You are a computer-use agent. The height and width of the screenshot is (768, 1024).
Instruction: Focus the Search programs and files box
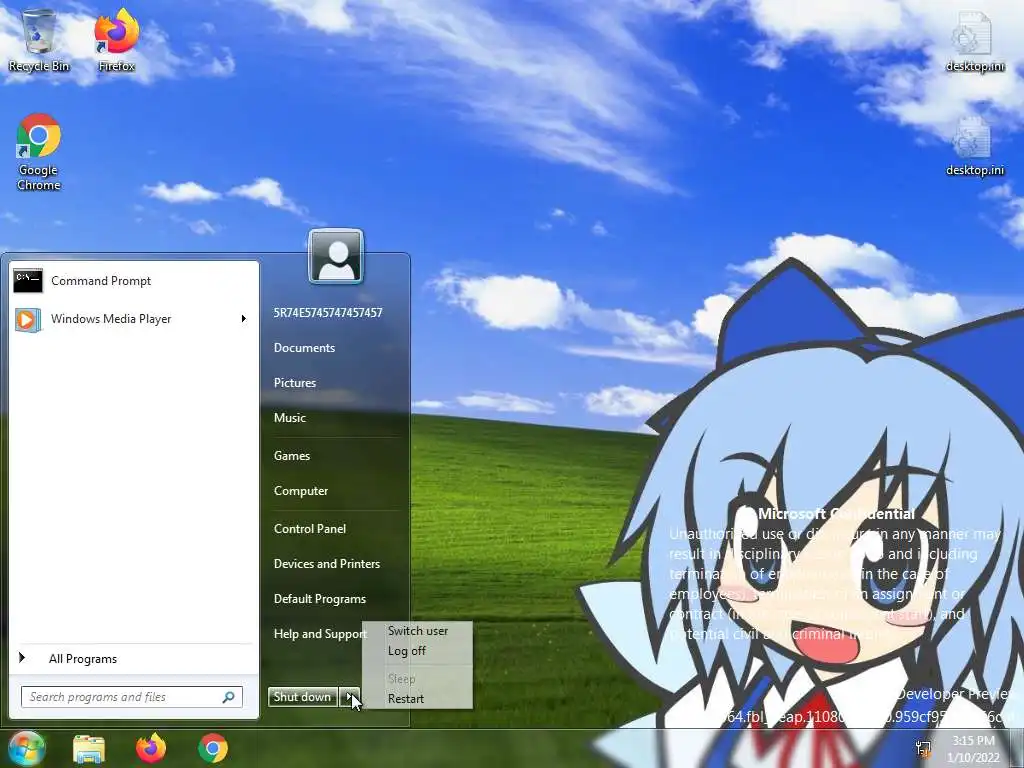(132, 697)
